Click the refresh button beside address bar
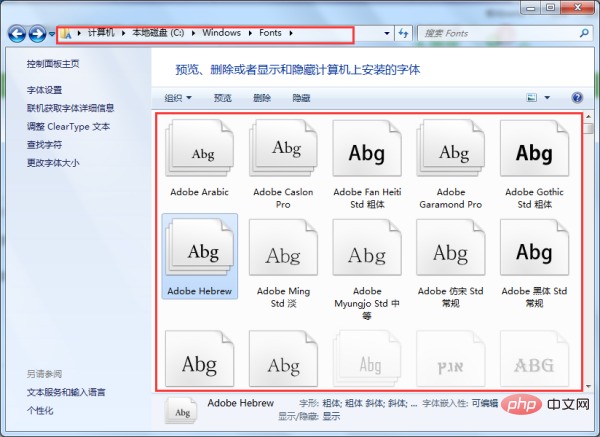The image size is (600, 437). [403, 34]
